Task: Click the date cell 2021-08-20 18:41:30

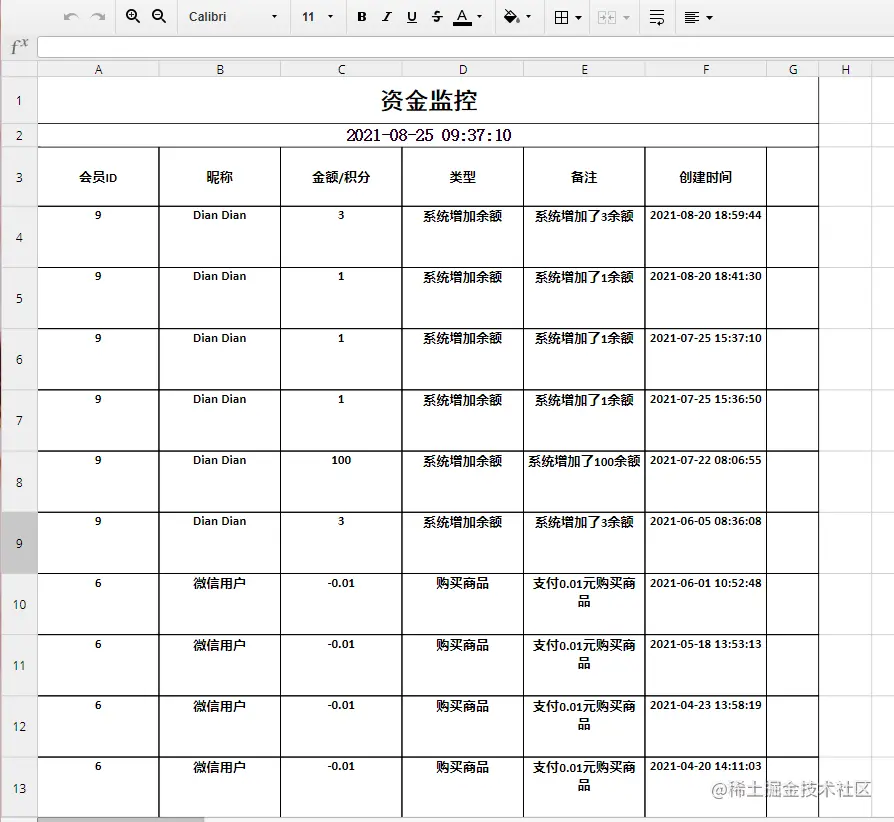Action: [706, 298]
